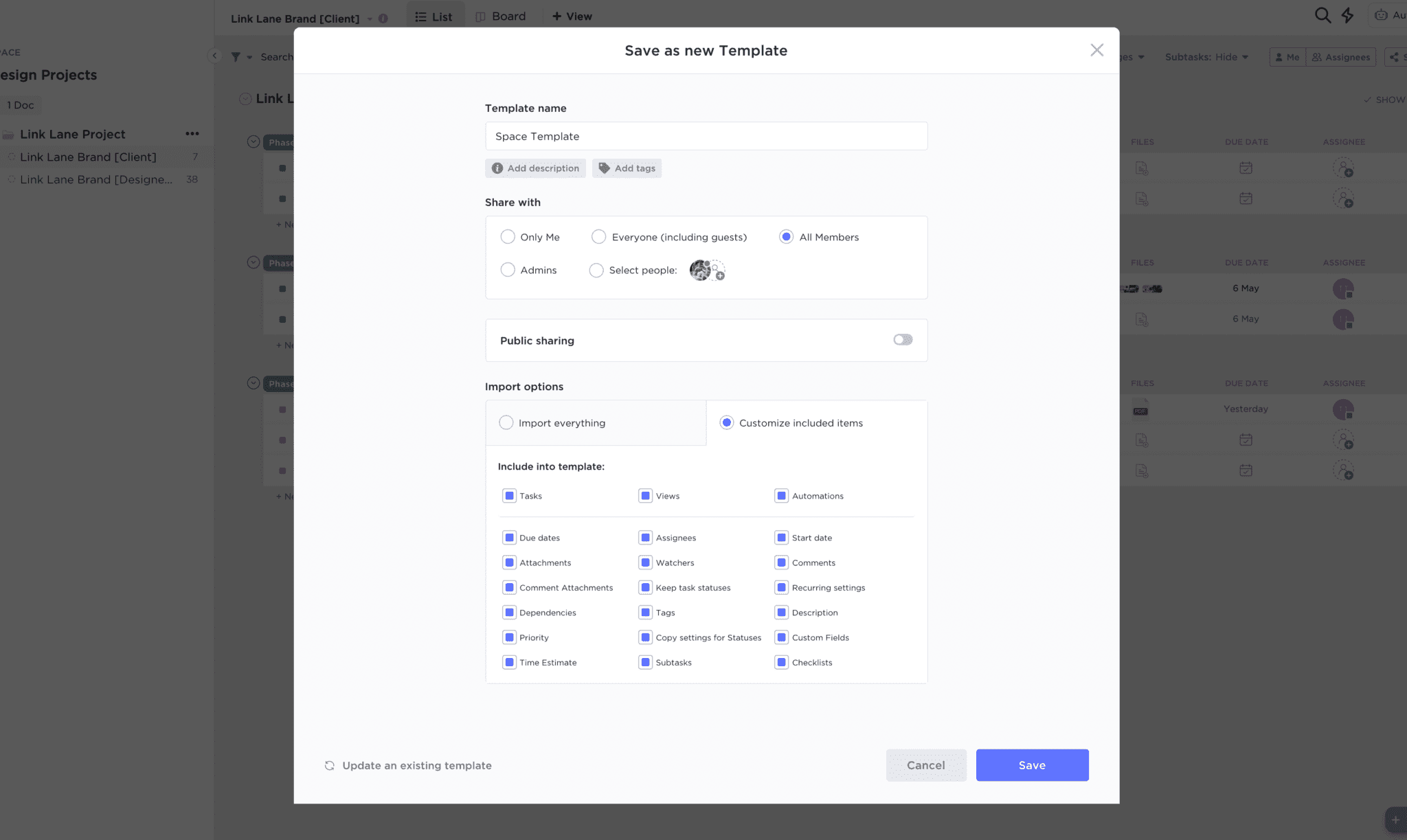This screenshot has width=1407, height=840.
Task: Select the Only Me radio button
Action: click(508, 236)
